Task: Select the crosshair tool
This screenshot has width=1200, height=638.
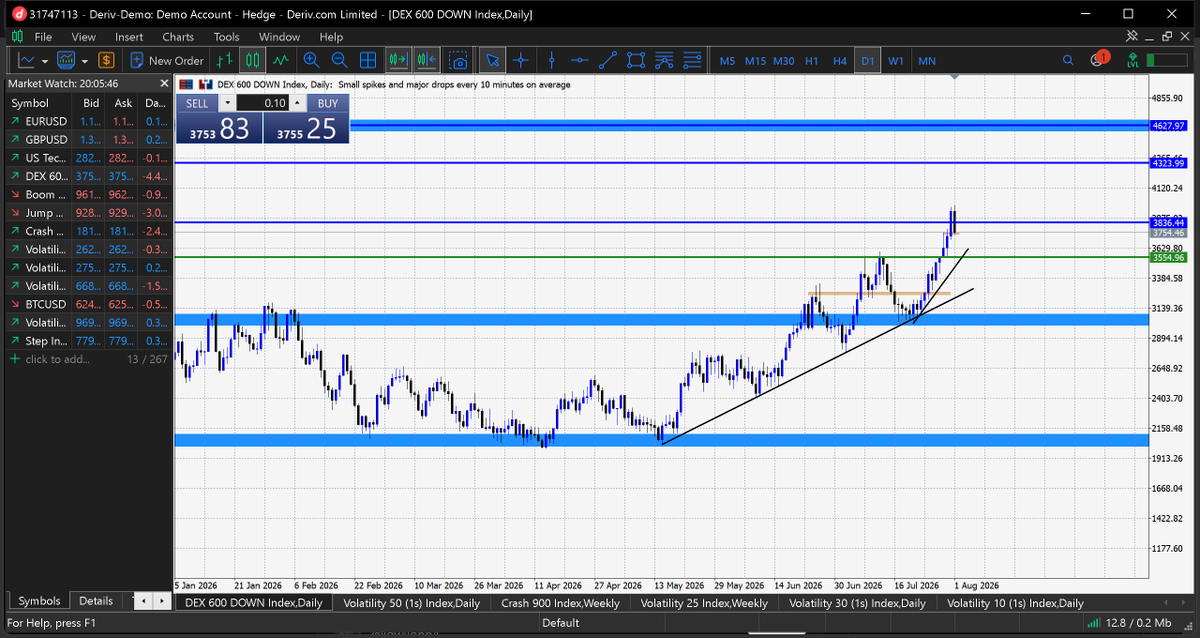Action: (x=520, y=60)
